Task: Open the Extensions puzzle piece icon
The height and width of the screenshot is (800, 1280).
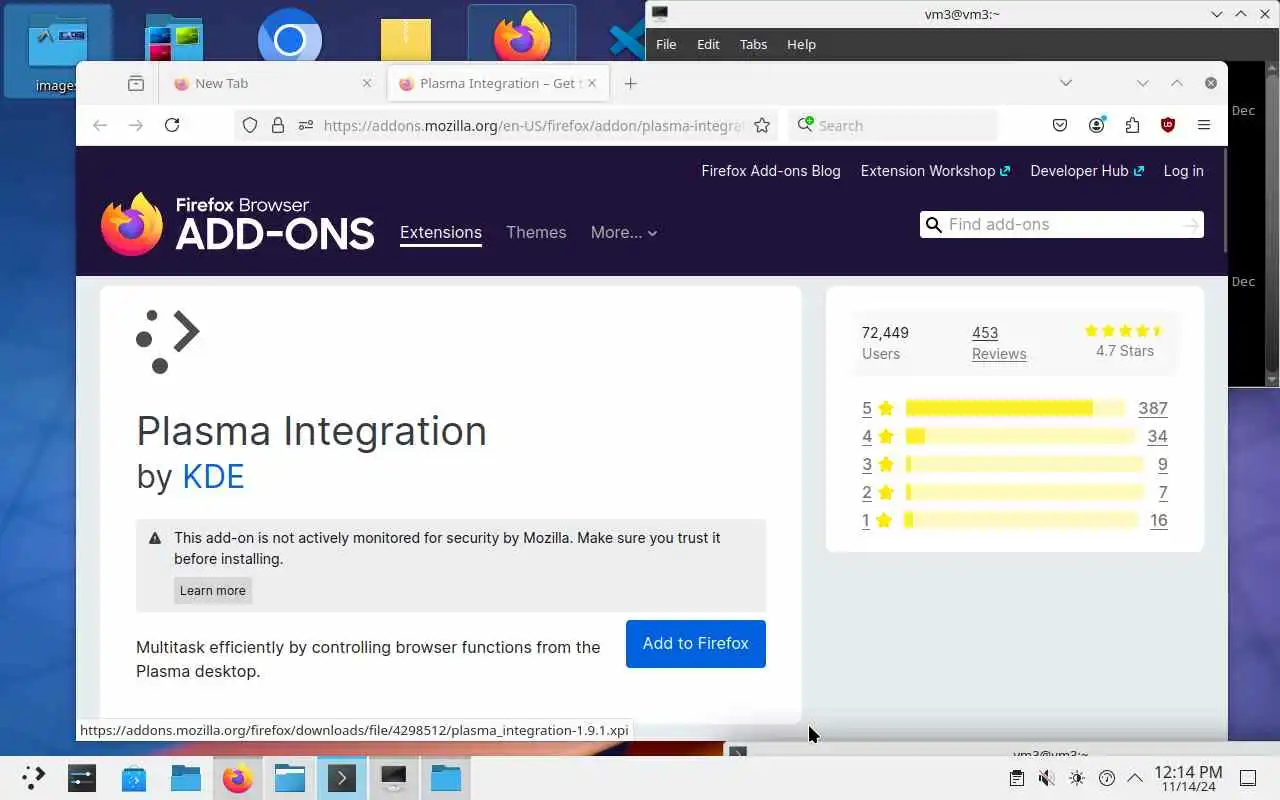Action: [x=1132, y=125]
